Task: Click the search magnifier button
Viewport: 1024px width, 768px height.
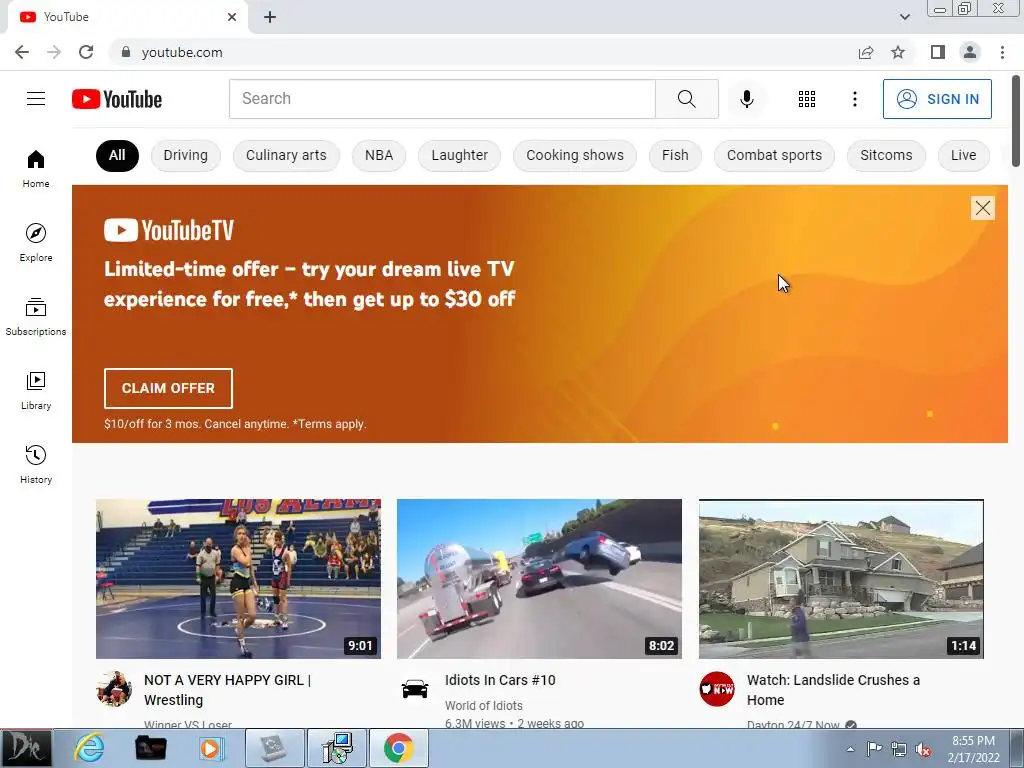Action: 686,99
